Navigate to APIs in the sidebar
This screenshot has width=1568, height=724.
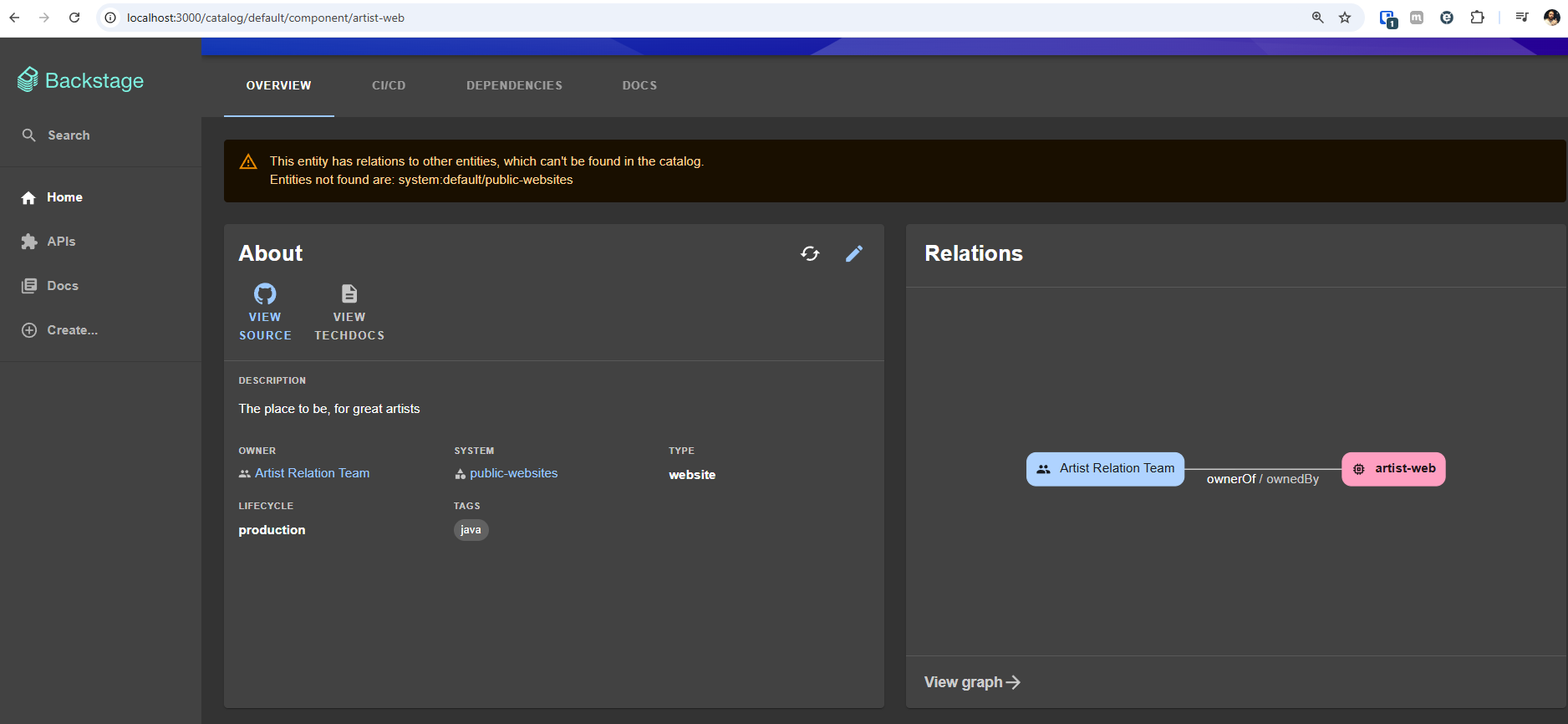tap(61, 242)
